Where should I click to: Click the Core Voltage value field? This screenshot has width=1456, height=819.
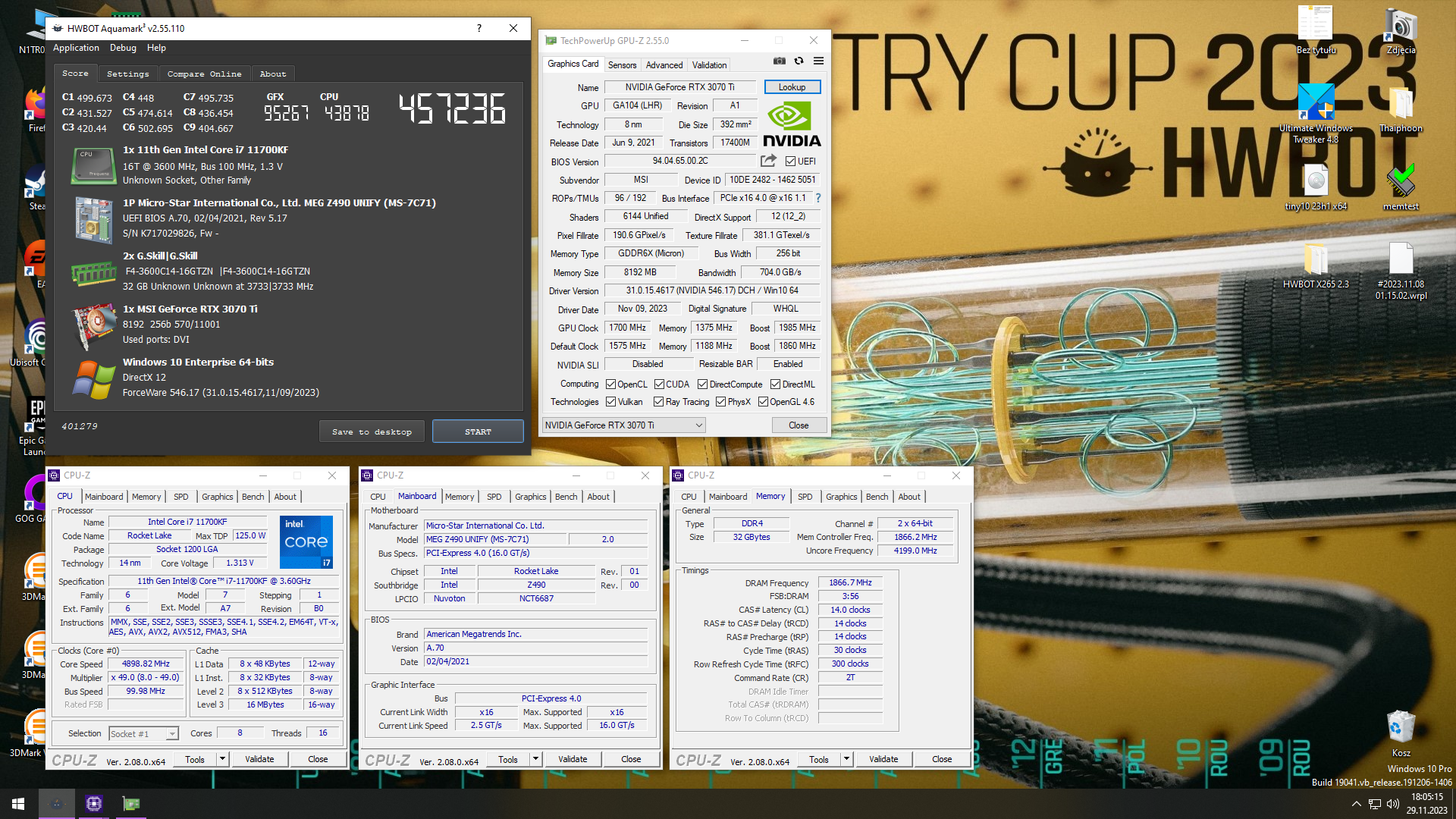click(x=240, y=563)
